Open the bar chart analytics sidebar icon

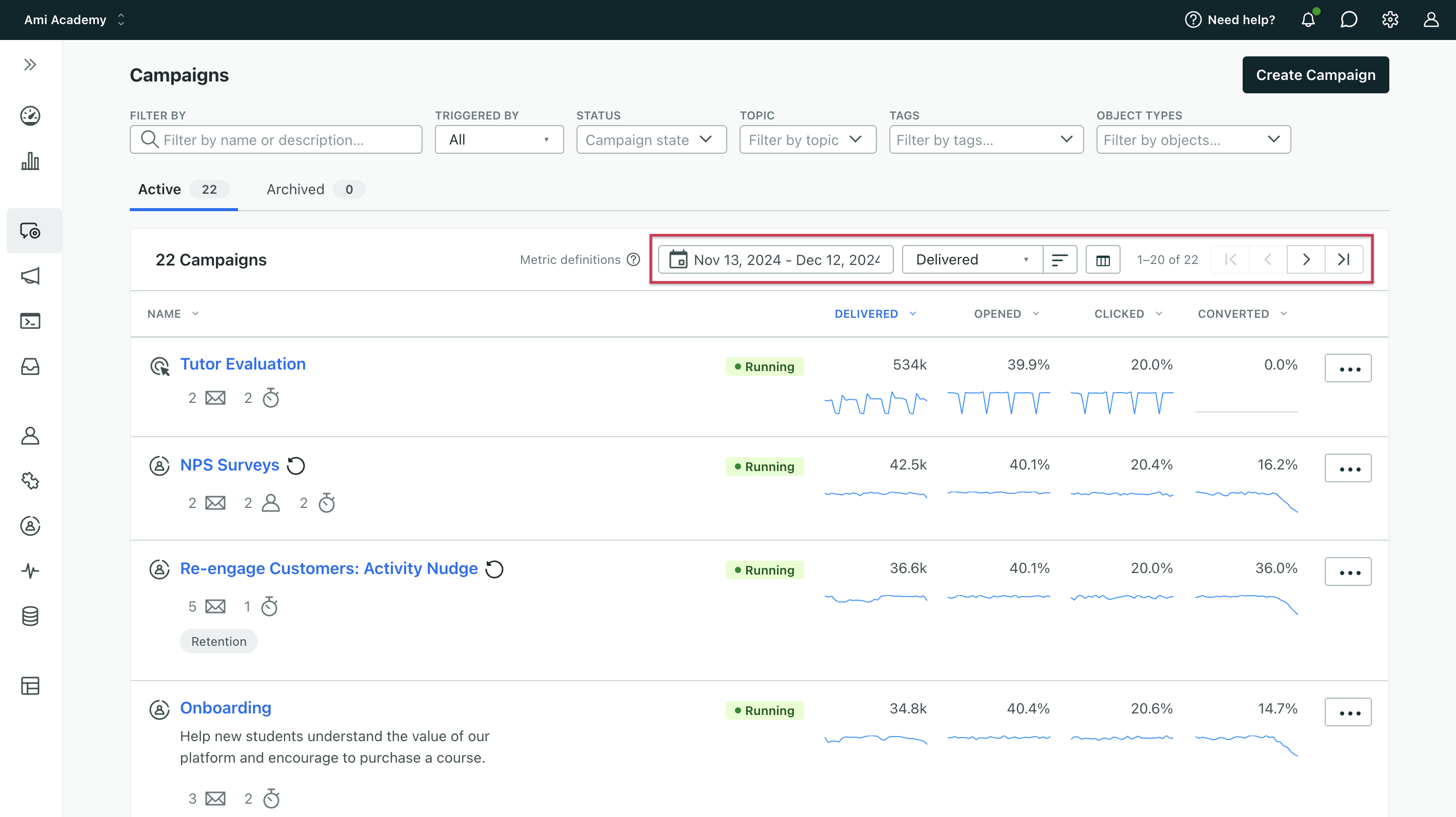click(x=30, y=161)
